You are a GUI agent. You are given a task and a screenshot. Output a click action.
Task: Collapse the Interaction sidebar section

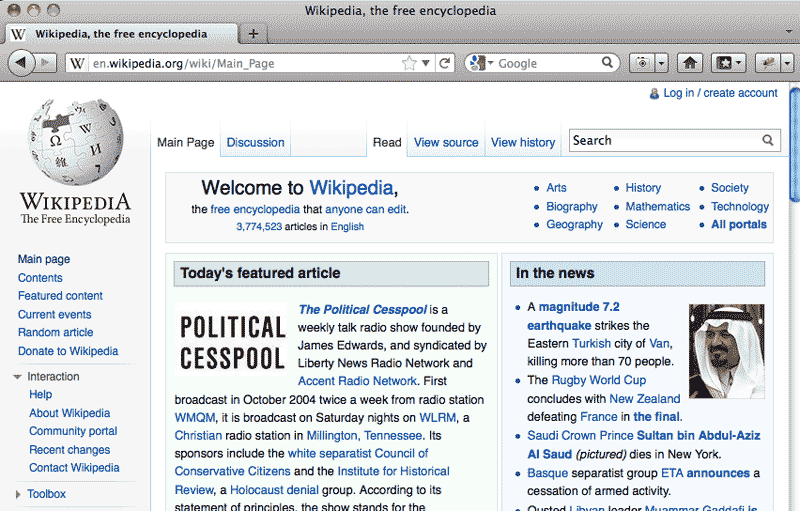[x=17, y=377]
